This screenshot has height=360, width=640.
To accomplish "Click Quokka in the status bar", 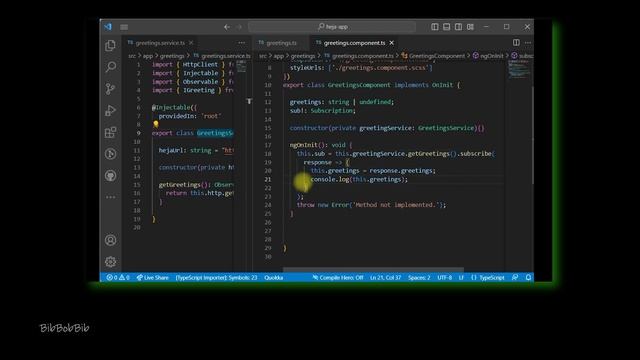I will coord(273,278).
